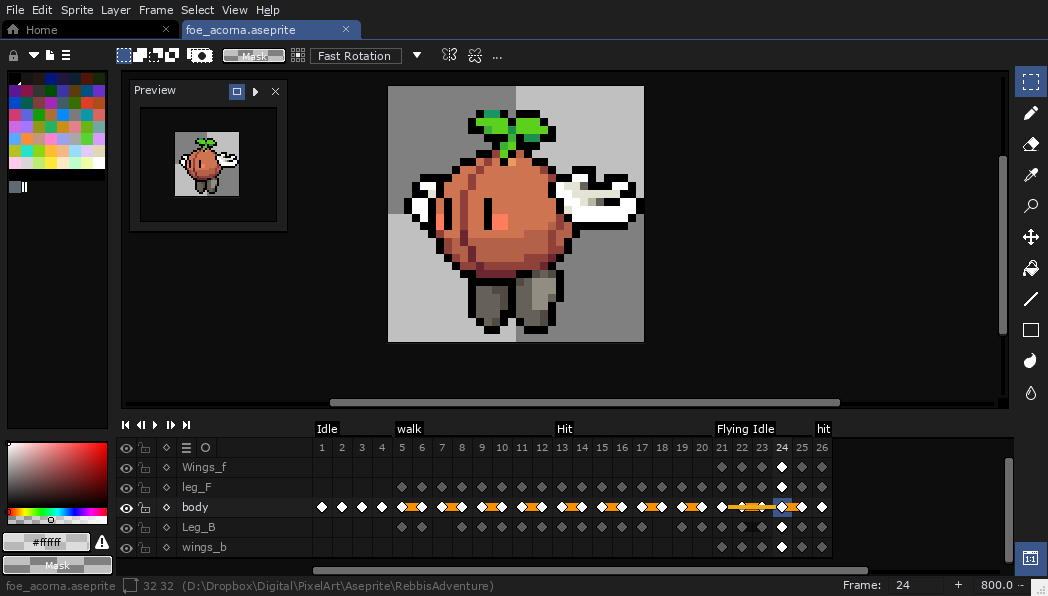Switch to the foe_acoma.aseprite tab
This screenshot has width=1048, height=596.
tap(271, 29)
